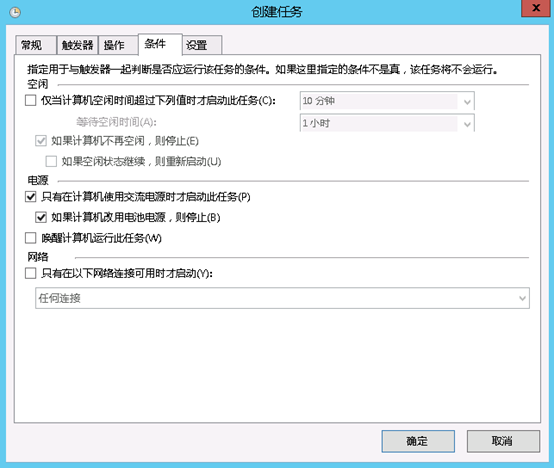Image resolution: width=554 pixels, height=468 pixels.
Task: Enable 唤醒计算机运行此任务 checkbox
Action: click(30, 238)
